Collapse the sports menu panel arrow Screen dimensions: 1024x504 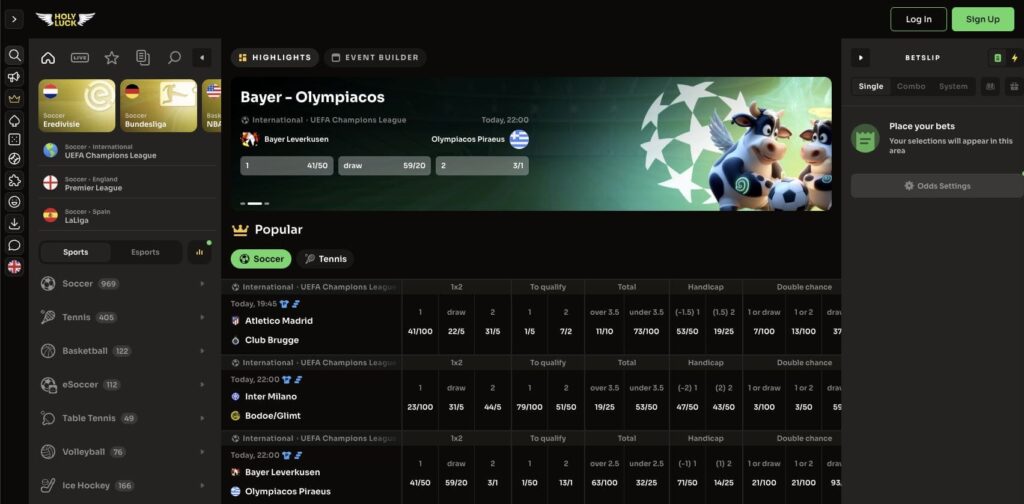click(x=202, y=57)
